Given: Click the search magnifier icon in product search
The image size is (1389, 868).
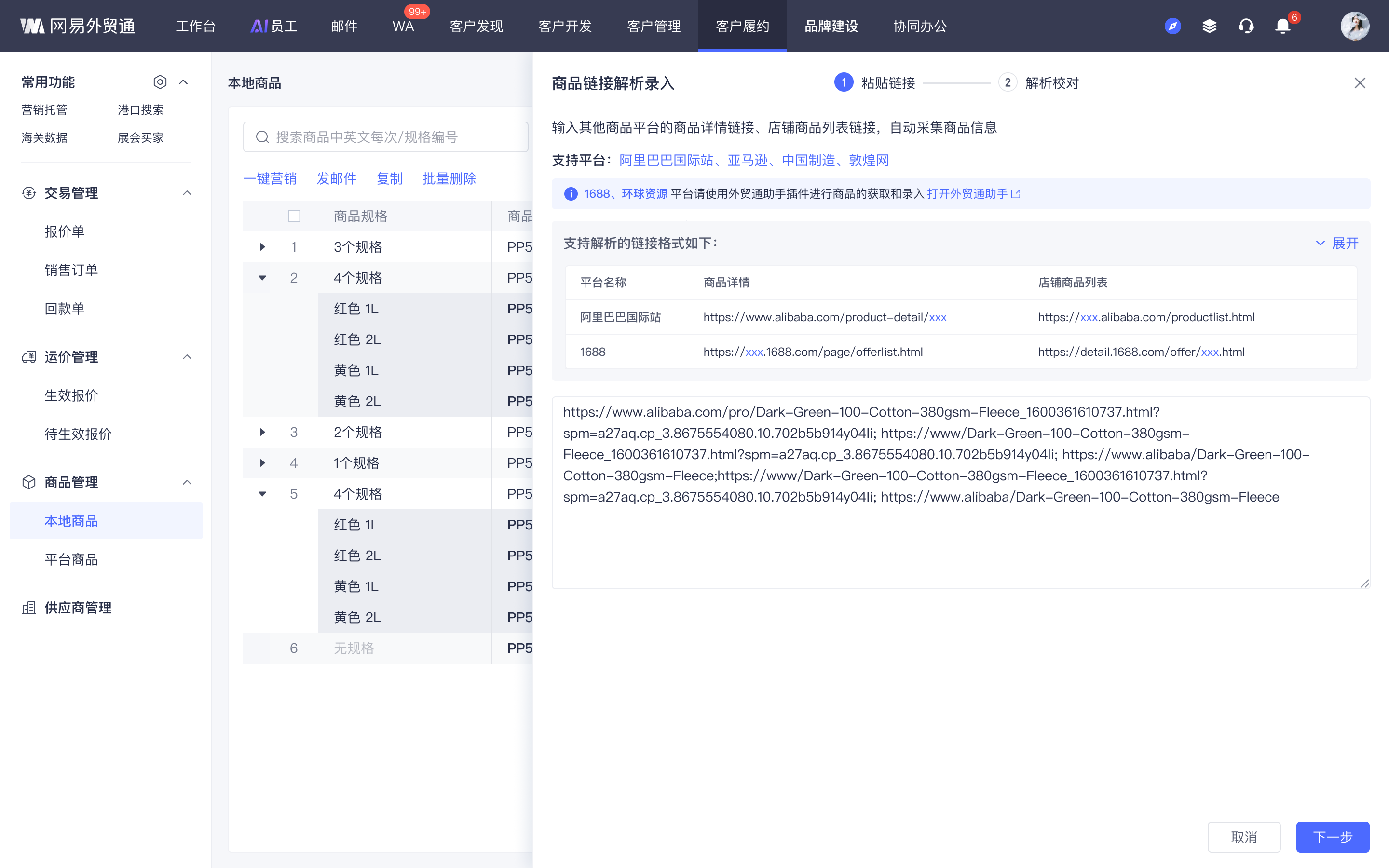Looking at the screenshot, I should click(x=262, y=137).
